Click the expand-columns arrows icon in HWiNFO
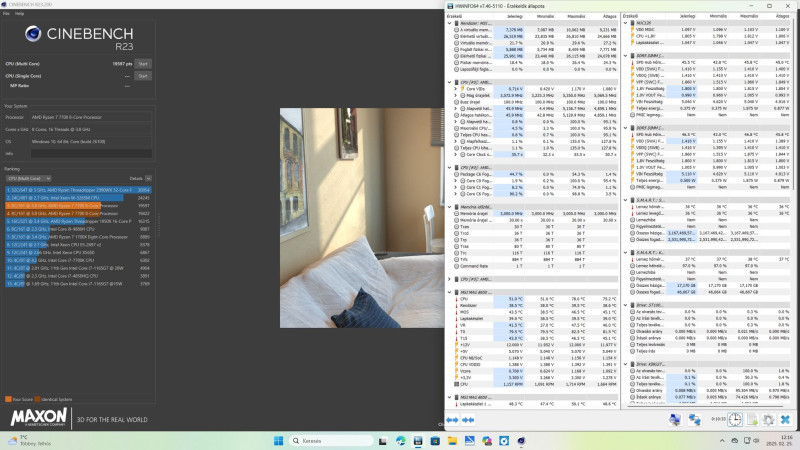The width and height of the screenshot is (800, 450). [452, 420]
